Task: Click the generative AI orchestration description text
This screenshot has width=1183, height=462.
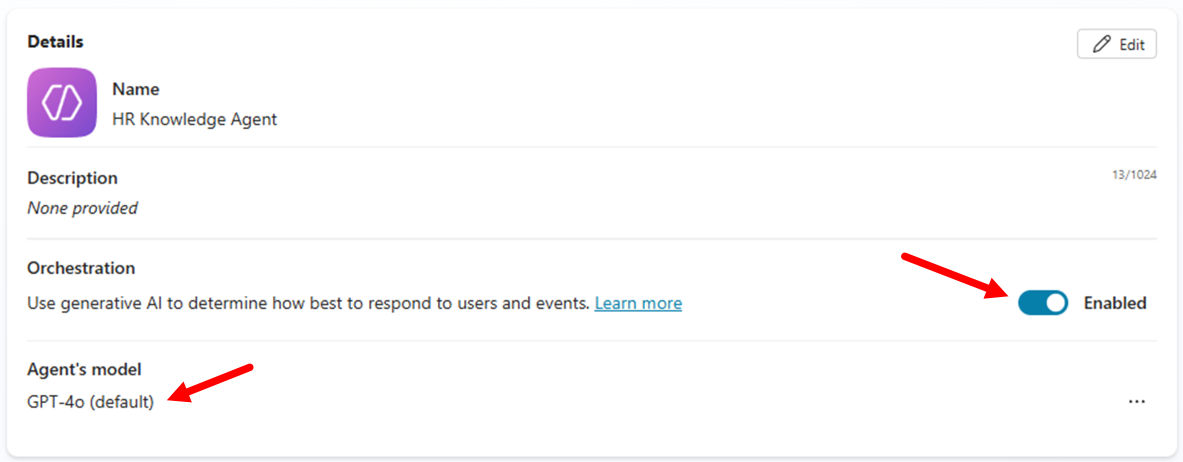Action: [x=308, y=303]
